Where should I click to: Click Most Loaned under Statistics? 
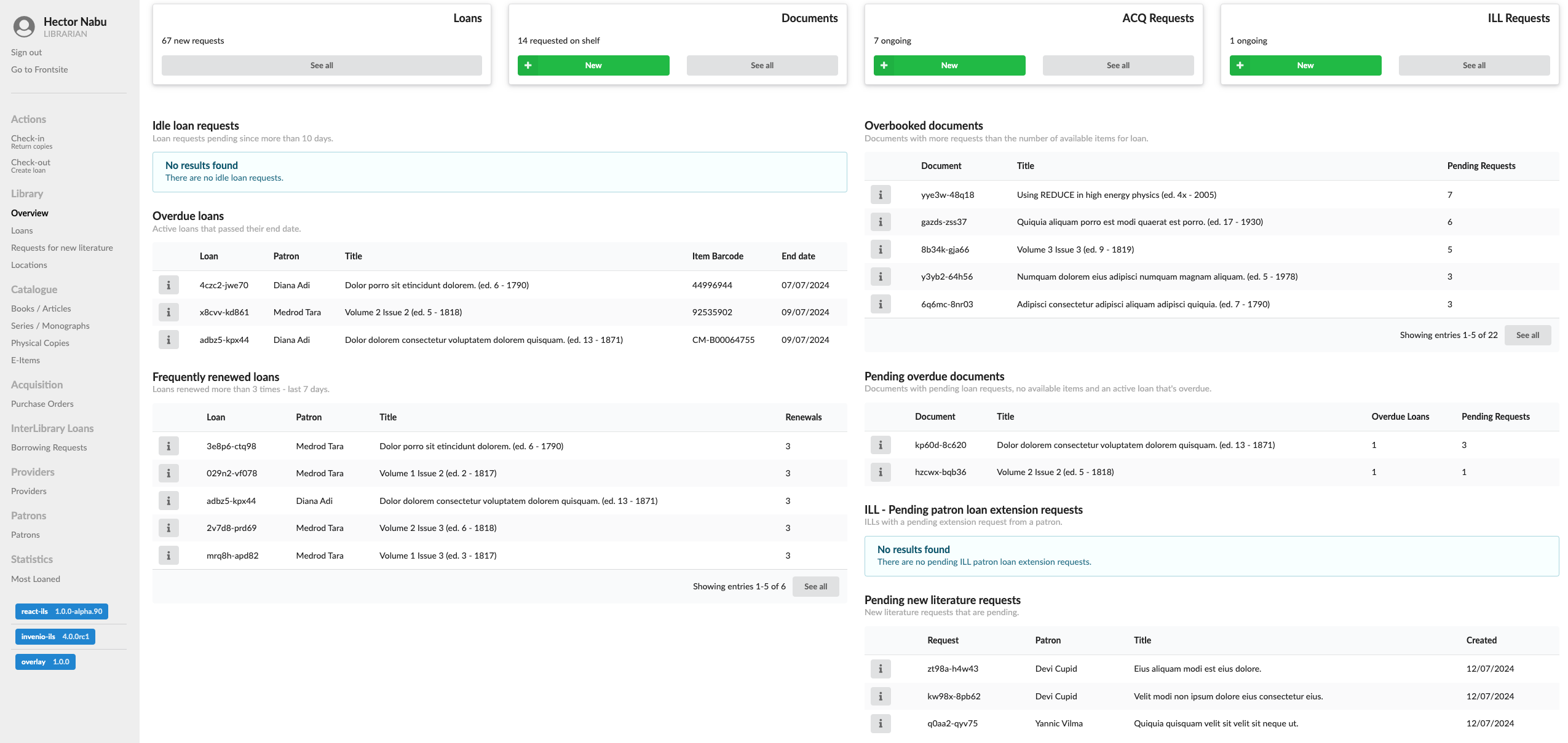35,578
